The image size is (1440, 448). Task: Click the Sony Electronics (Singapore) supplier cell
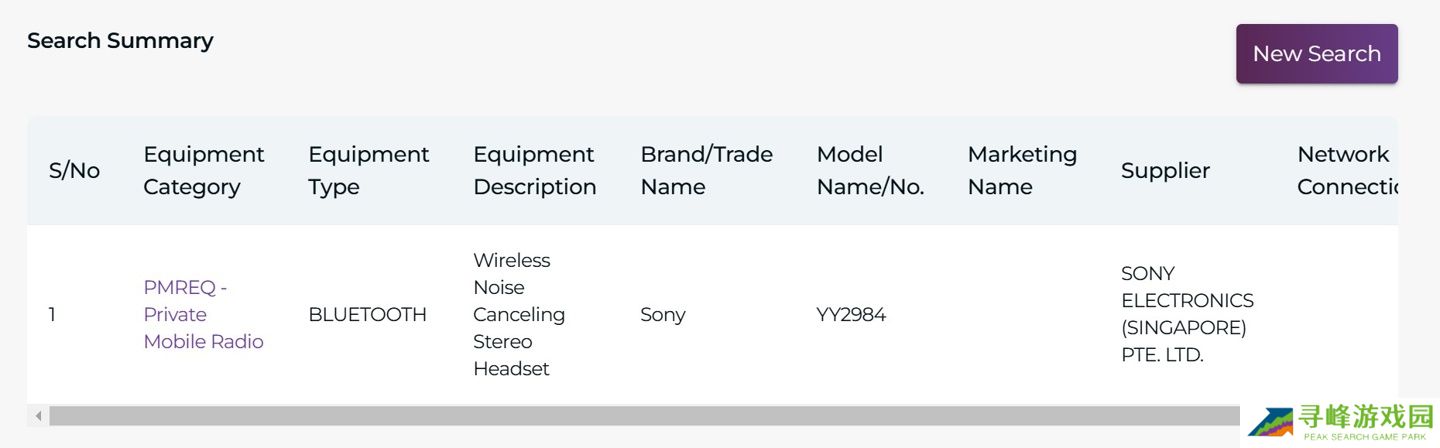tap(1187, 314)
